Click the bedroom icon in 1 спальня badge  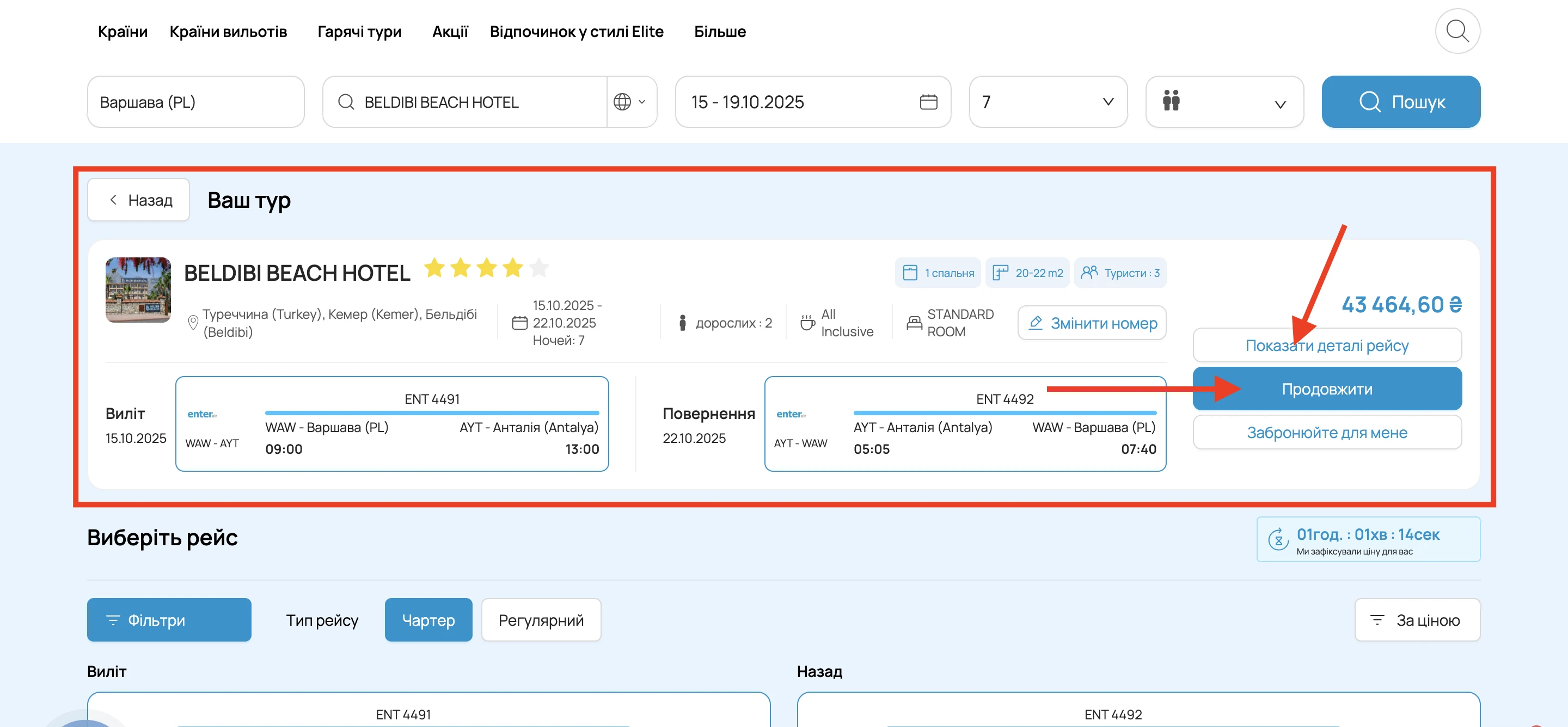click(910, 273)
